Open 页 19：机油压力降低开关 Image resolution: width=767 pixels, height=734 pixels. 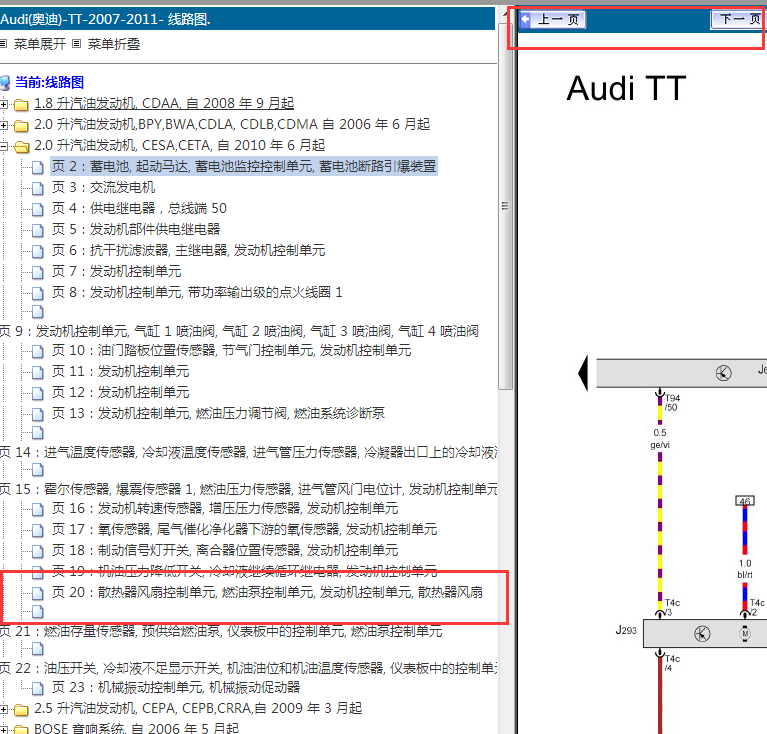[245, 570]
